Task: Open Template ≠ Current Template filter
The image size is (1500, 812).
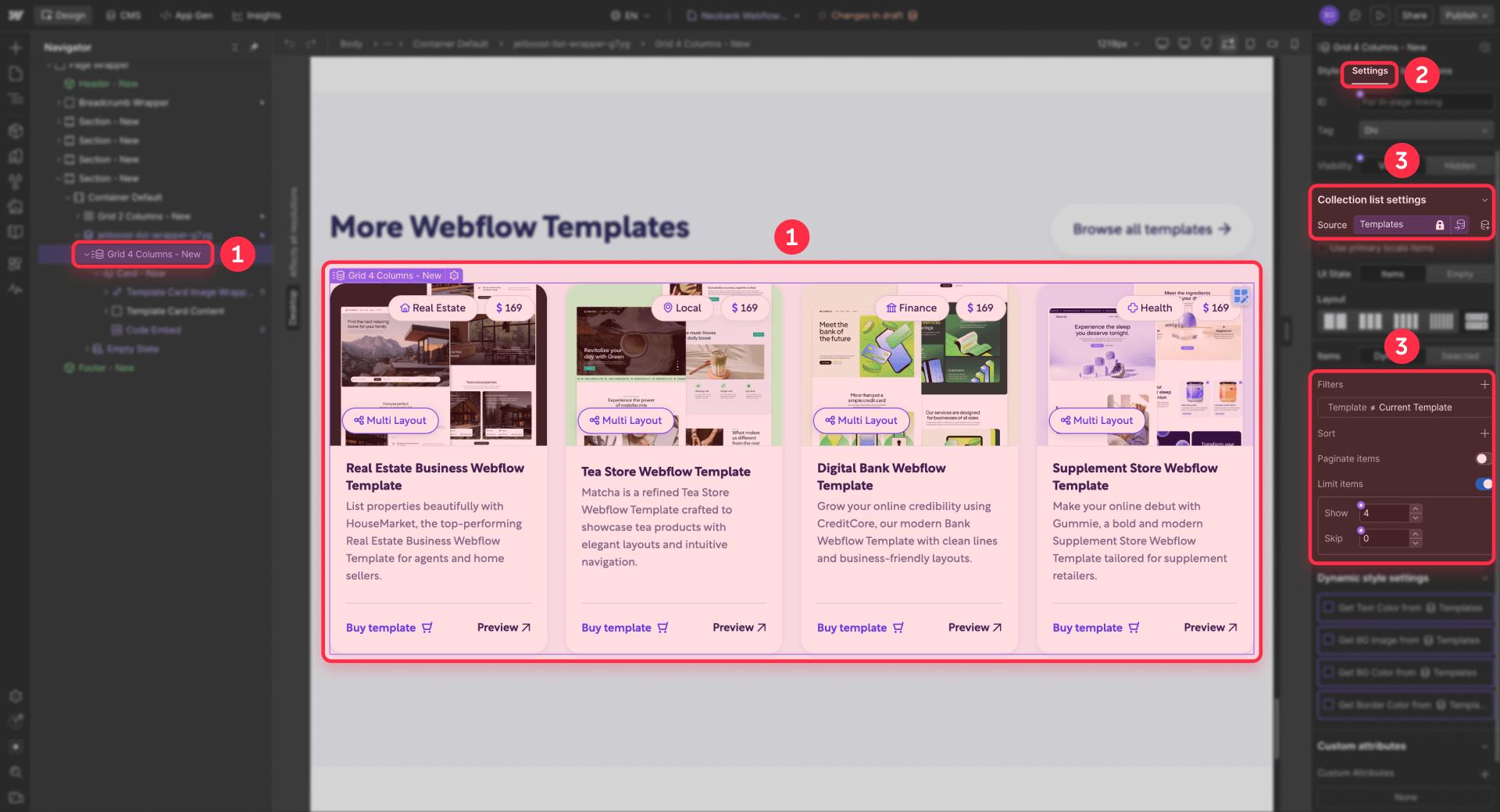Action: [1405, 408]
